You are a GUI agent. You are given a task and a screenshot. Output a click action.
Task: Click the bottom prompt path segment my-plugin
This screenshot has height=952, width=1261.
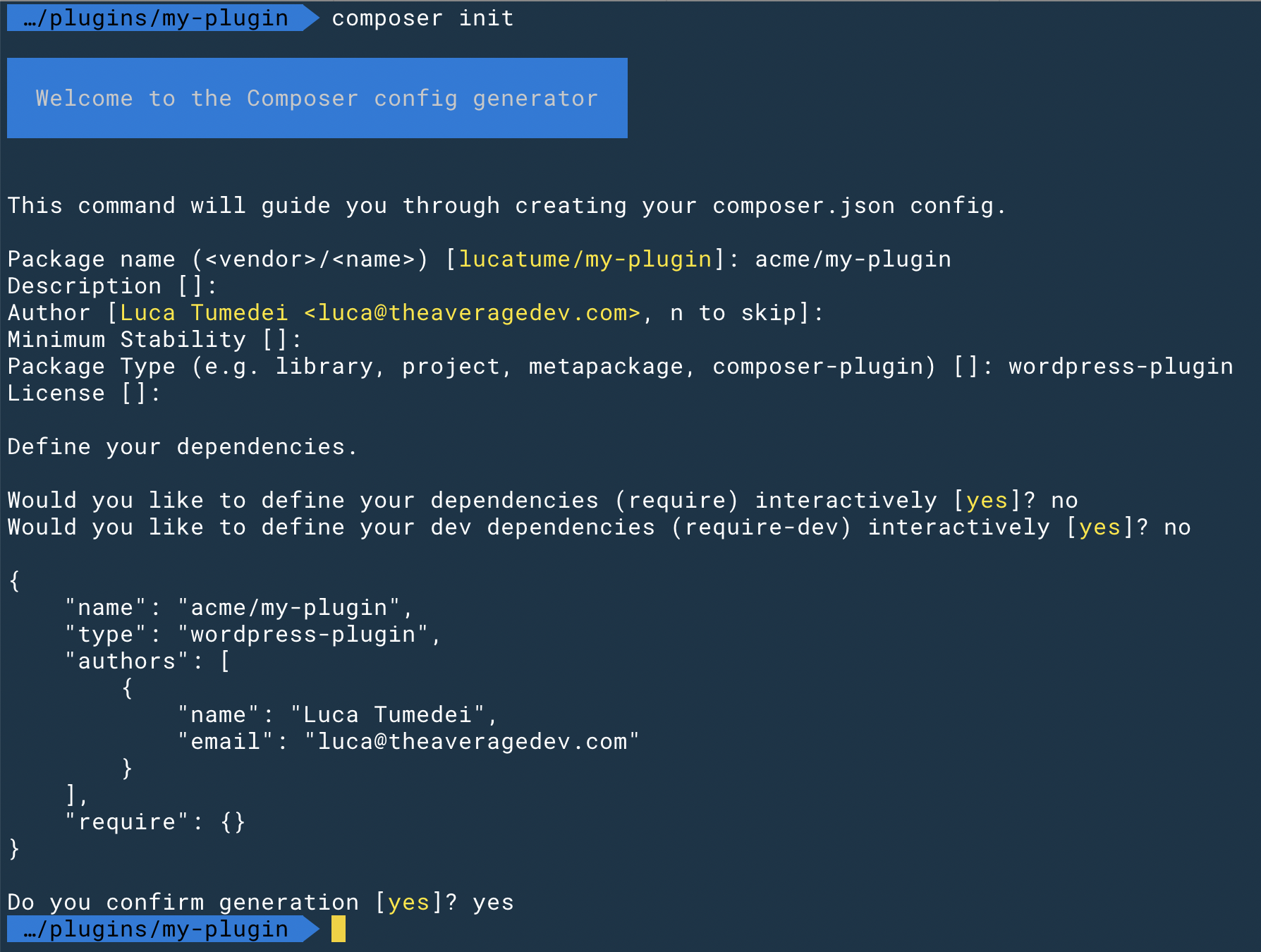click(225, 929)
